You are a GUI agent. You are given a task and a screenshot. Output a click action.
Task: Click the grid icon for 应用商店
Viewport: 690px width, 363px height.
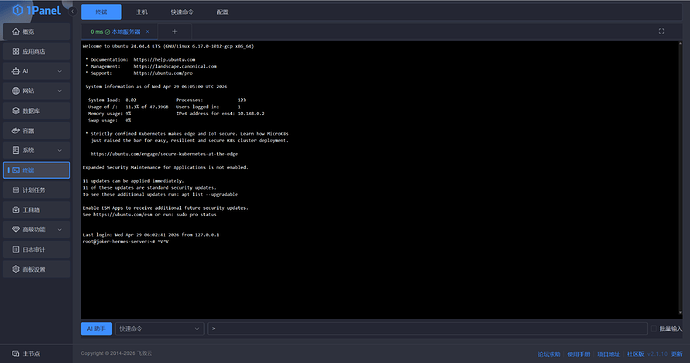[x=16, y=51]
